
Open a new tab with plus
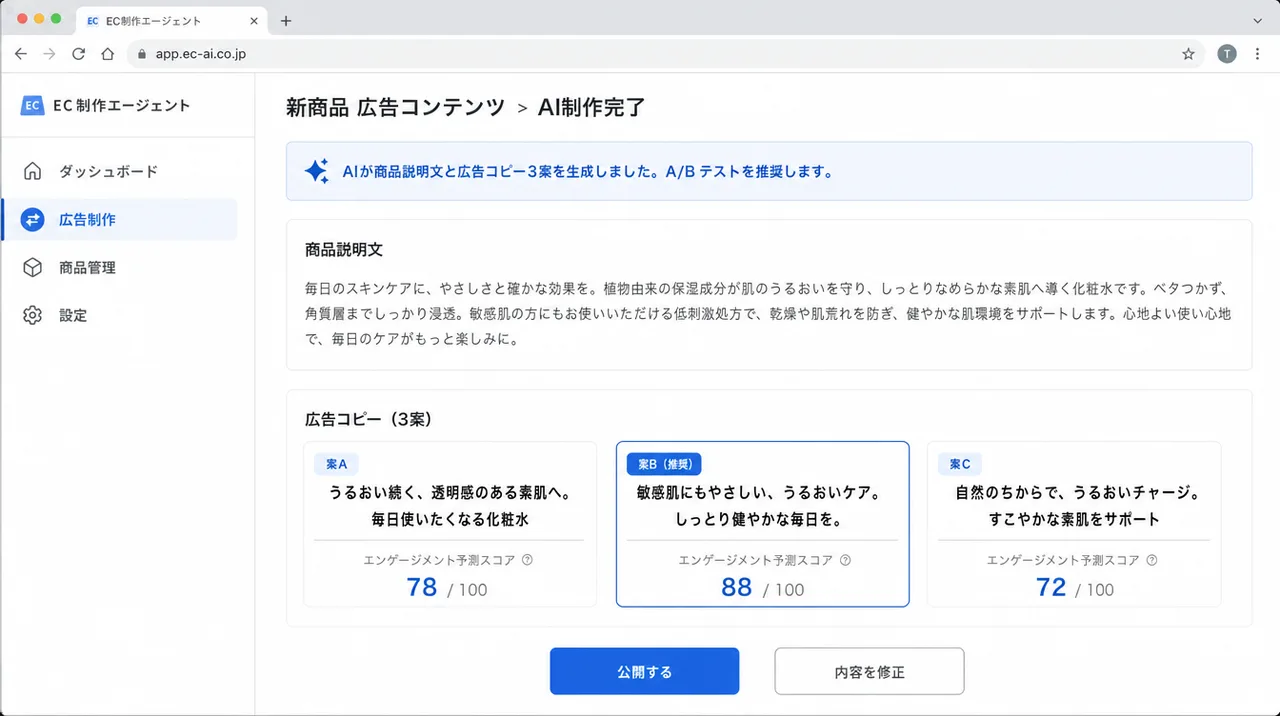(x=286, y=21)
